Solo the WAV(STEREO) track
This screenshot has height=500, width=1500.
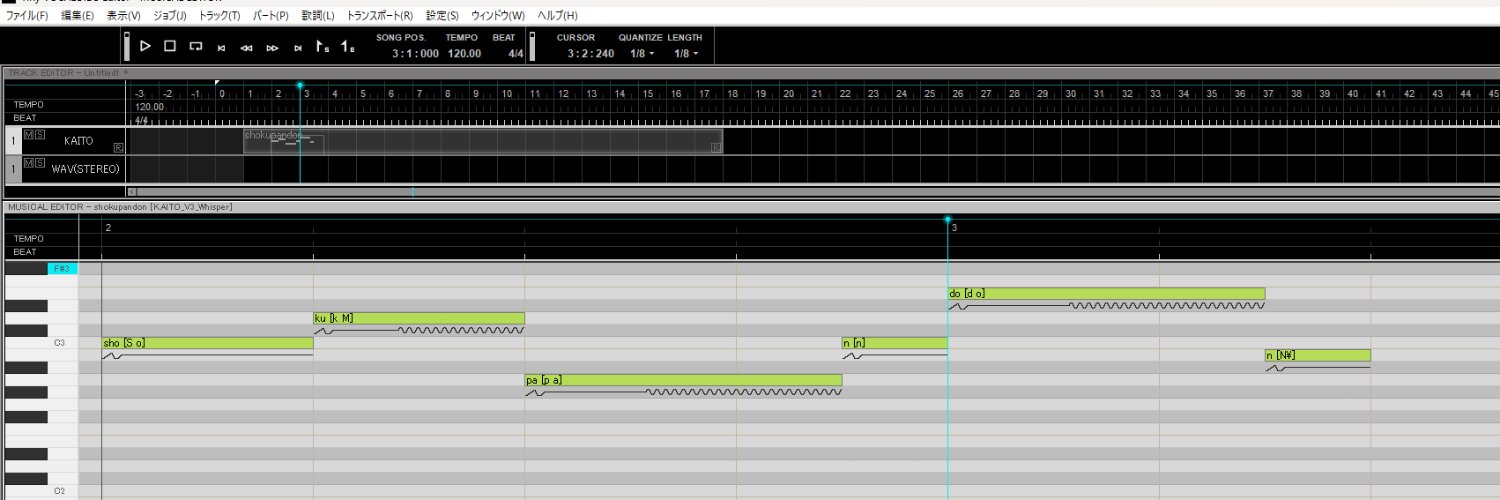click(x=39, y=161)
